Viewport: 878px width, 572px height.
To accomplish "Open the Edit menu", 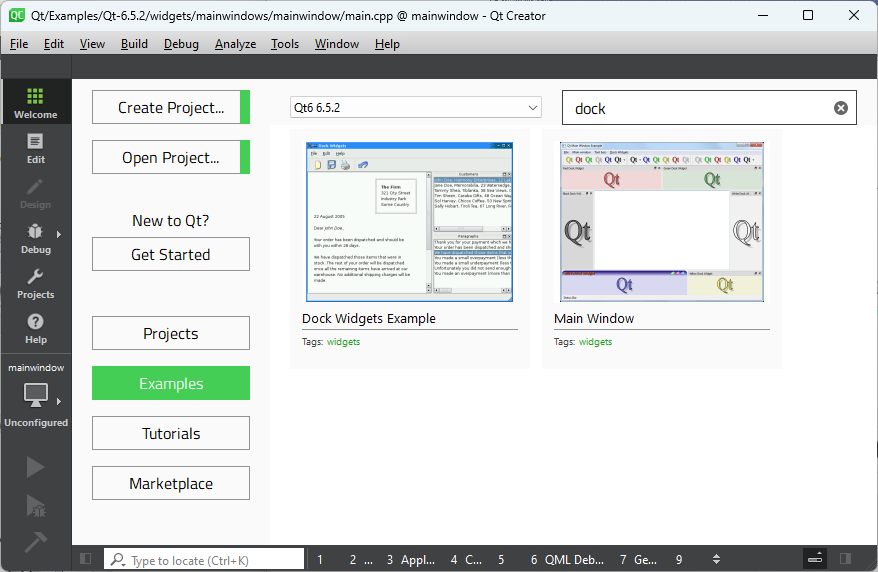I will click(x=54, y=44).
